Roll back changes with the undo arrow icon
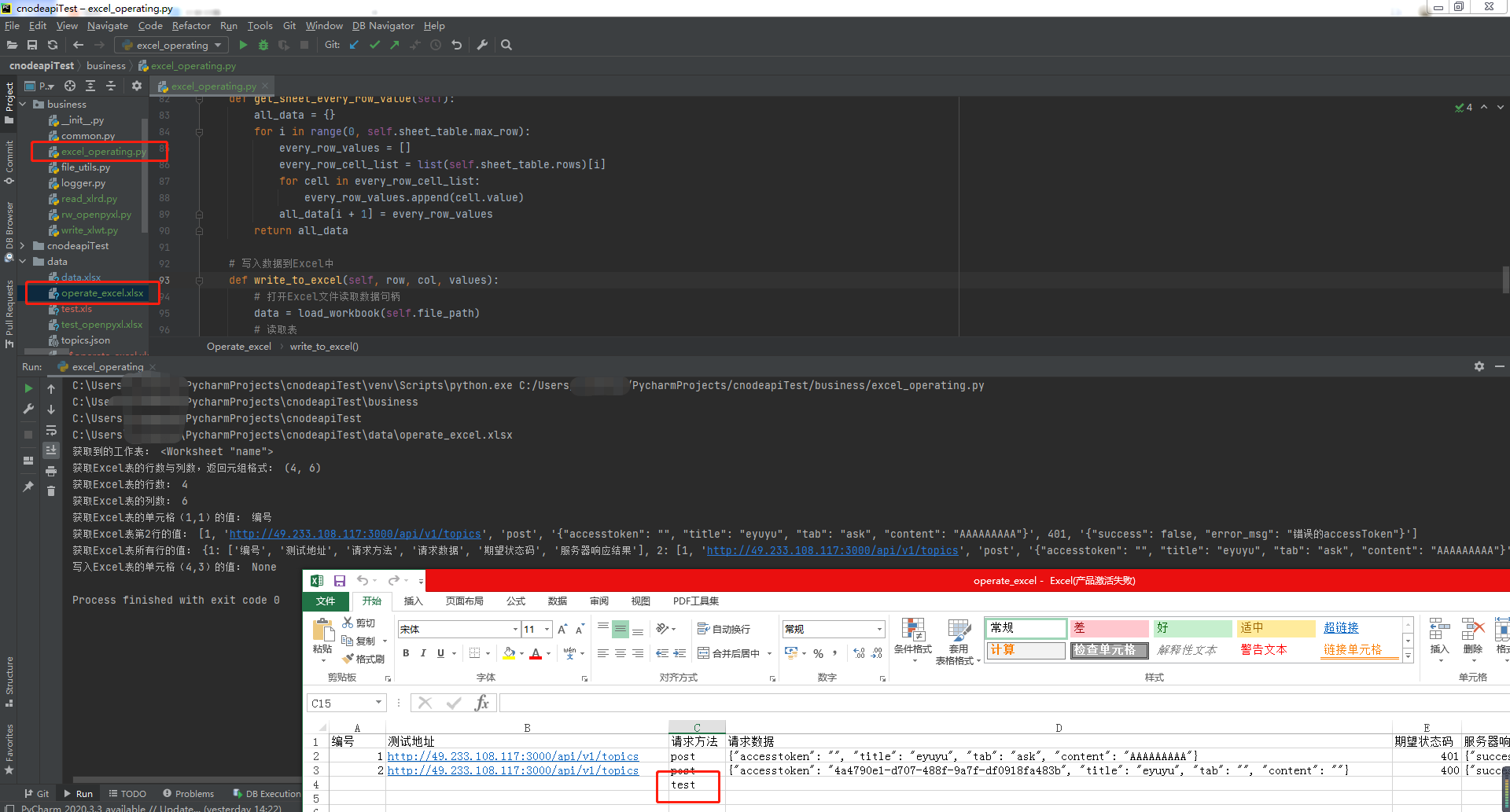 point(457,45)
